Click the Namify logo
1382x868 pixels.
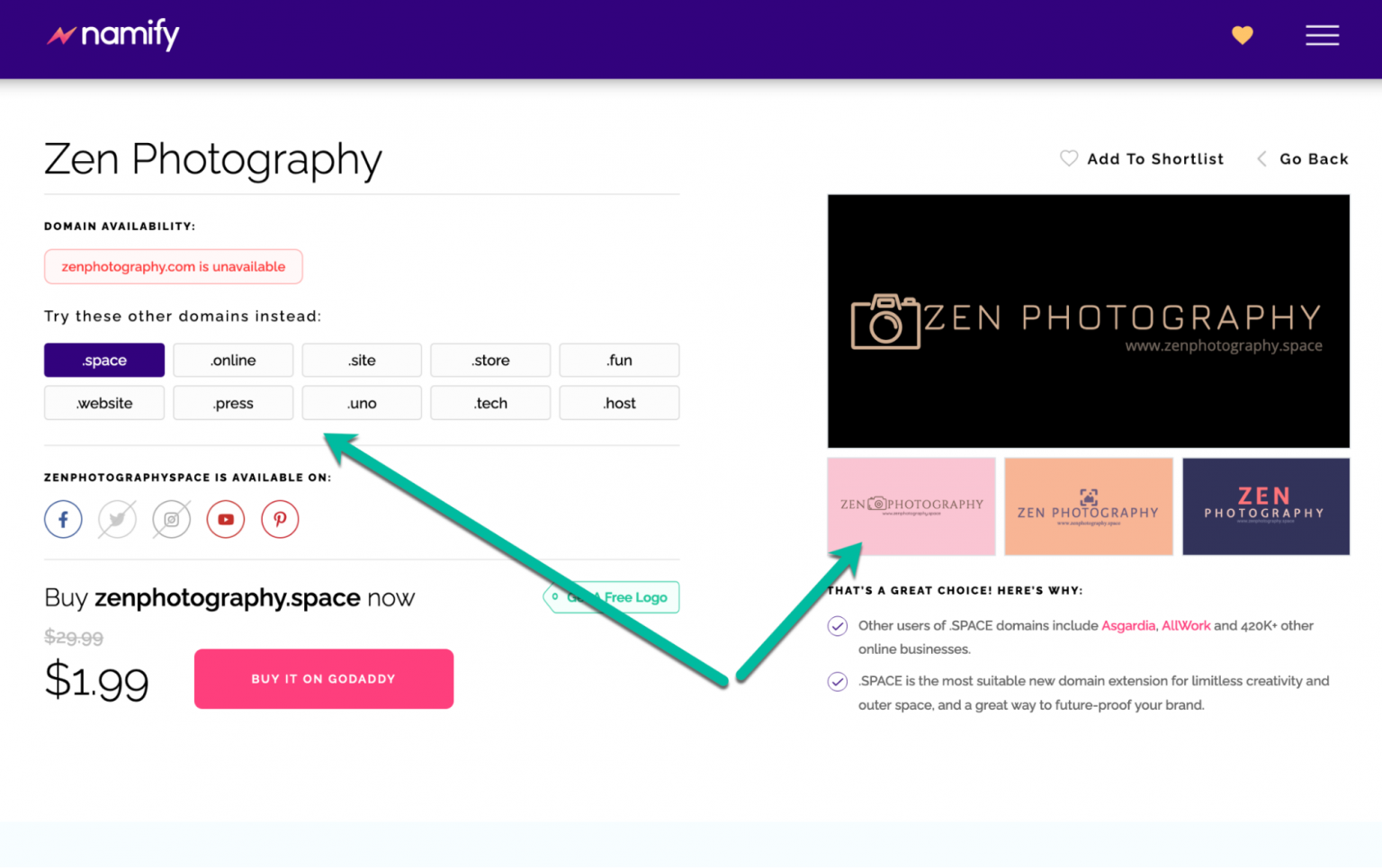[113, 35]
